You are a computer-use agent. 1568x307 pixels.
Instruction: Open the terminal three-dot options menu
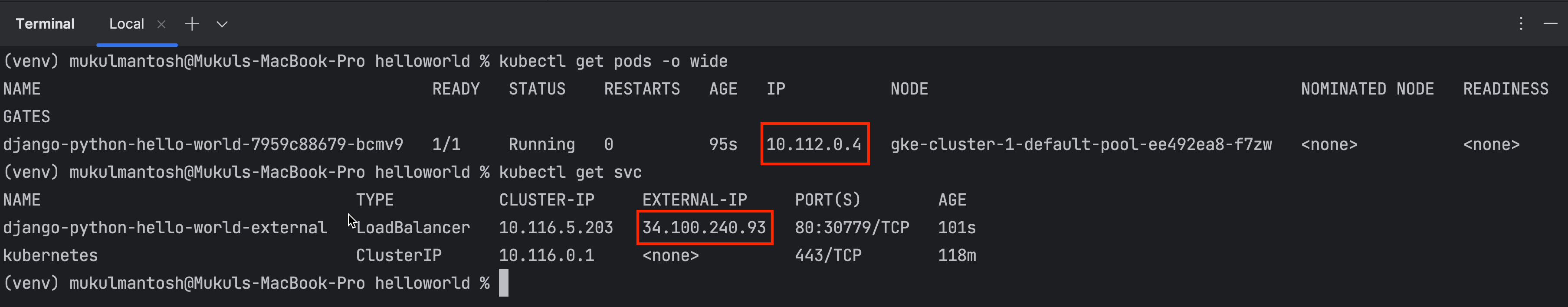(1521, 24)
